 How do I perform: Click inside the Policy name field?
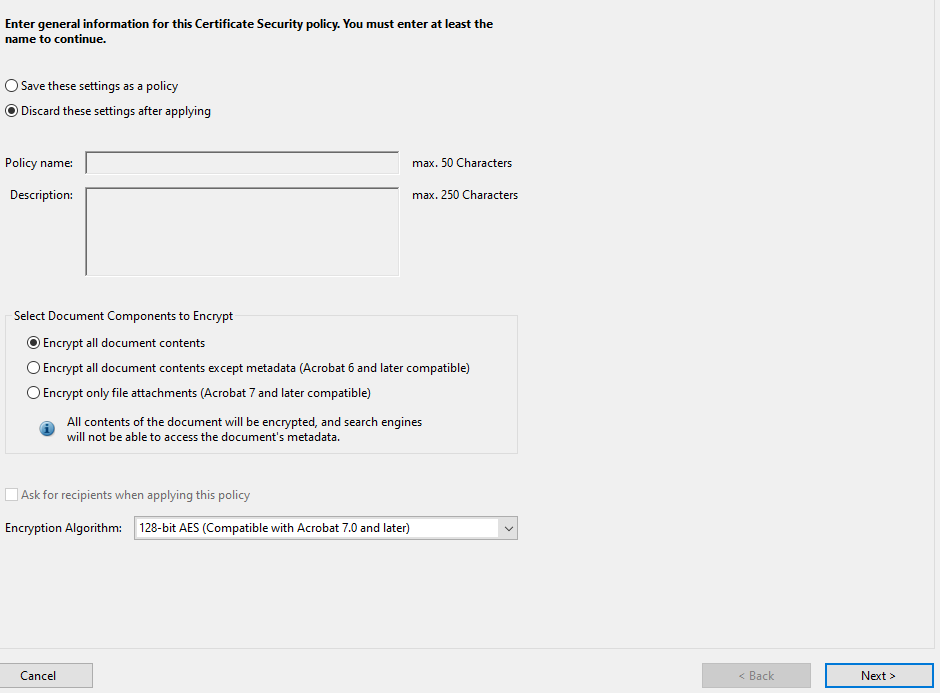coord(242,163)
